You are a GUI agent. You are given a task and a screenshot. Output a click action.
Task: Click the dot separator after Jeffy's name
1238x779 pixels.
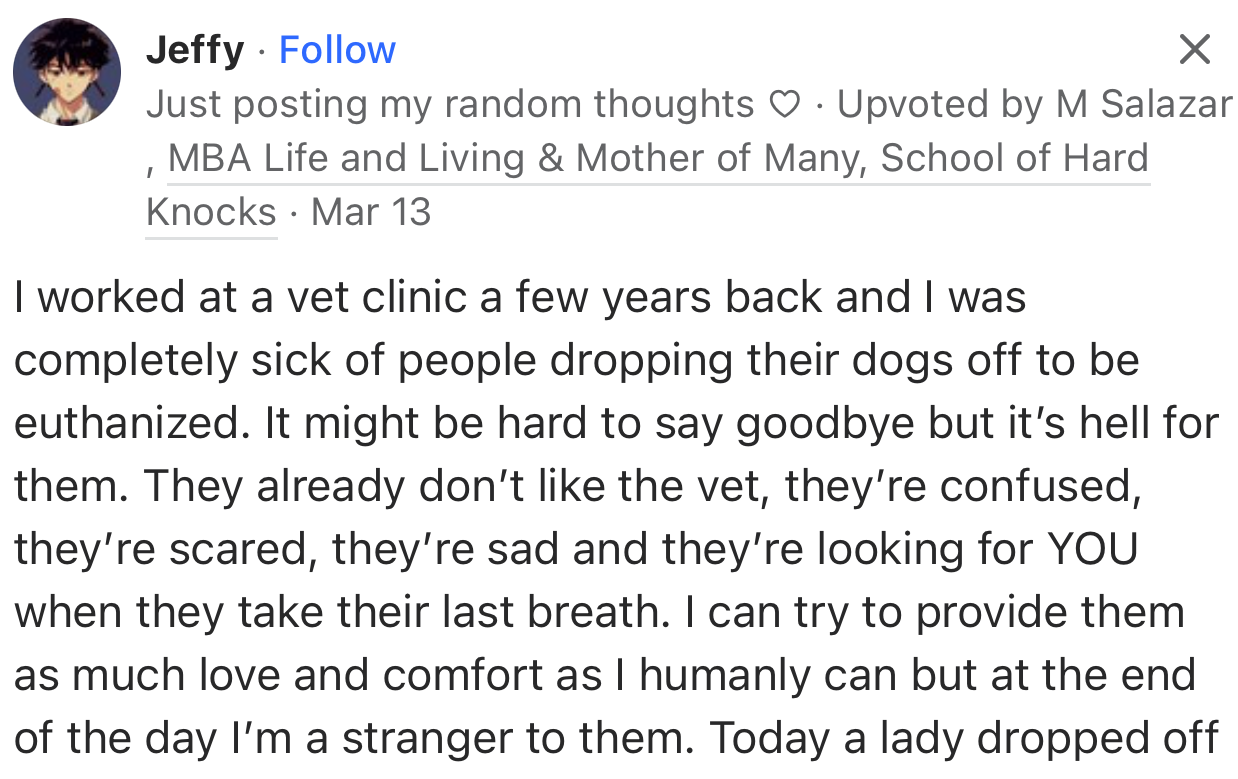[262, 50]
